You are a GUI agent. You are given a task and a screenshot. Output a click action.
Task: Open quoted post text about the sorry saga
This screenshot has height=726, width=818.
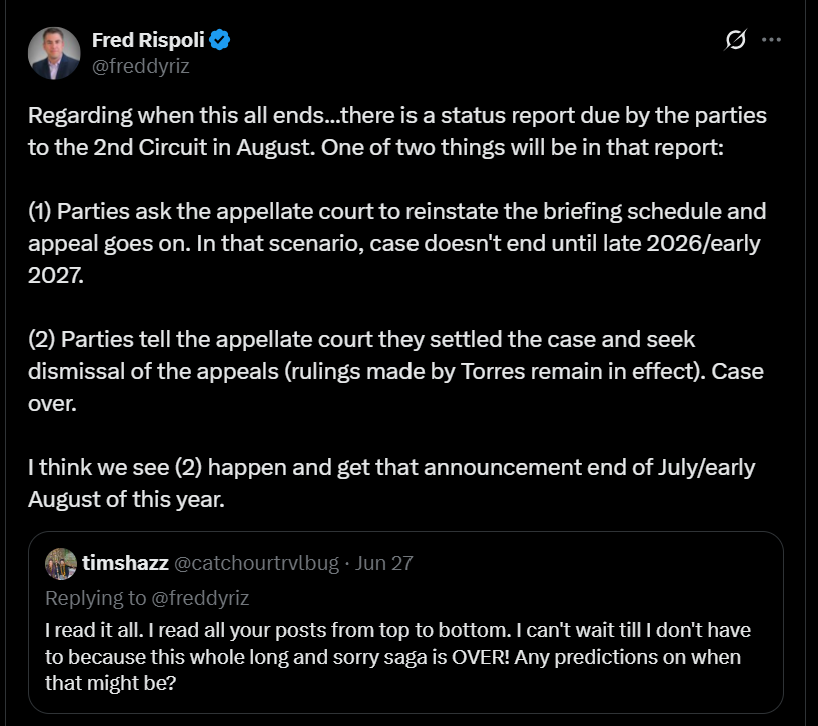click(398, 657)
